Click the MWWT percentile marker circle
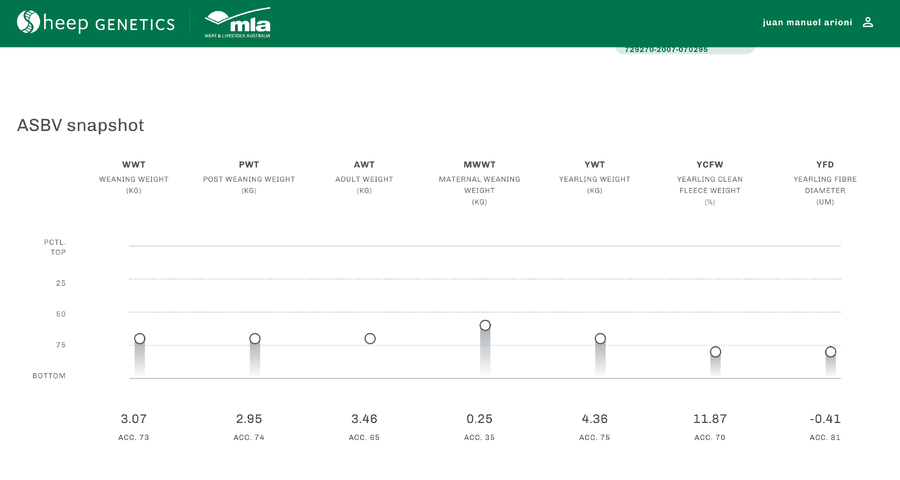Screen dimensions: 900x480 [x=485, y=325]
